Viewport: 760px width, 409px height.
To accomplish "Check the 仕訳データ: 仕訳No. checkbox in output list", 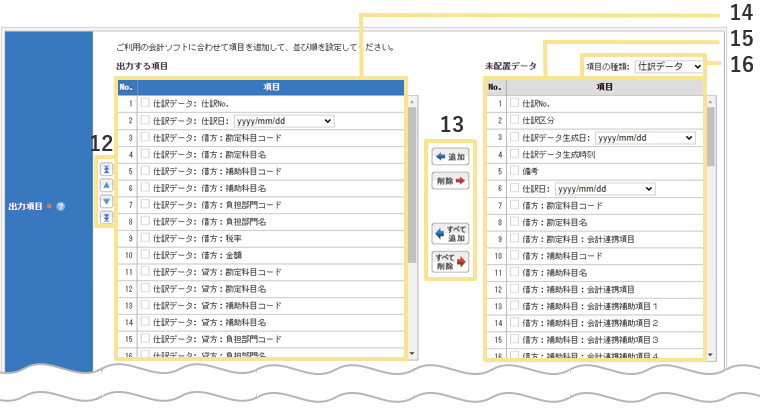I will (146, 103).
